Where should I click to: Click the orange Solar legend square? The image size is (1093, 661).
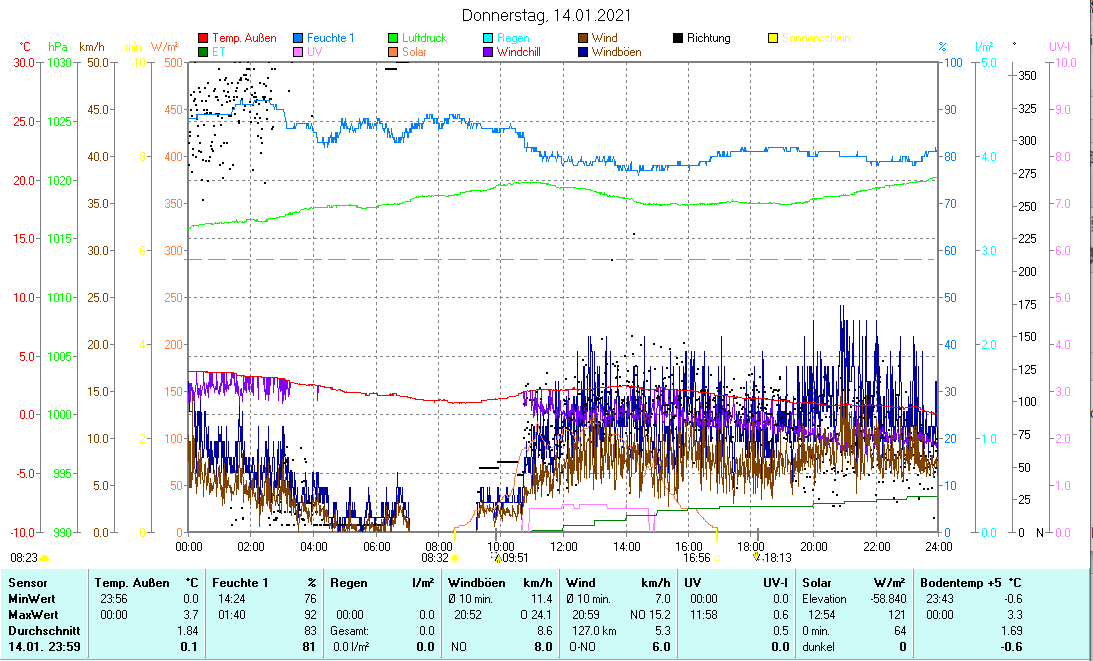pyautogui.click(x=393, y=52)
